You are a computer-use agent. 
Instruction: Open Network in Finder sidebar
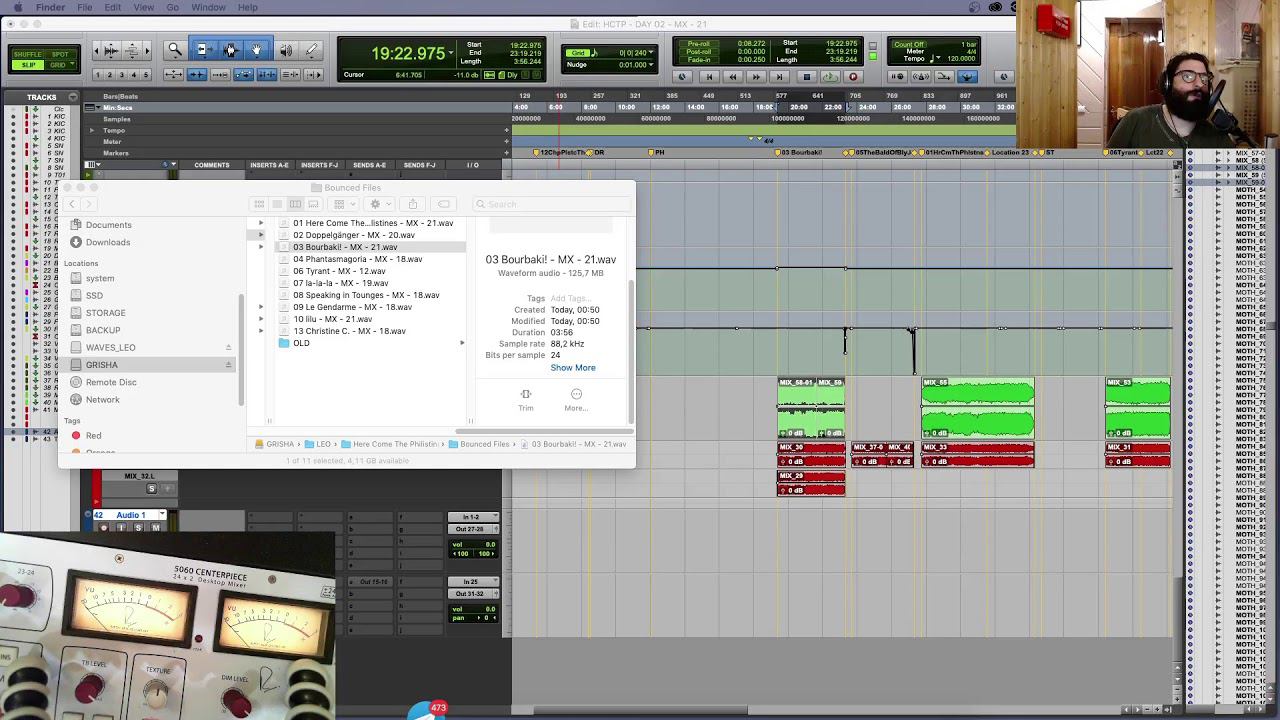[x=102, y=400]
